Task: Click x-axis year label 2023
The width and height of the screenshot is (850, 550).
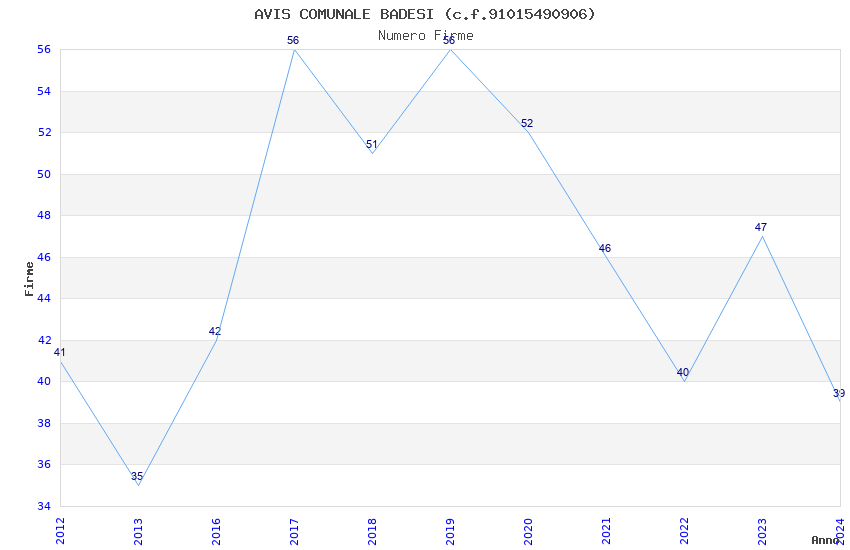Action: pos(763,531)
